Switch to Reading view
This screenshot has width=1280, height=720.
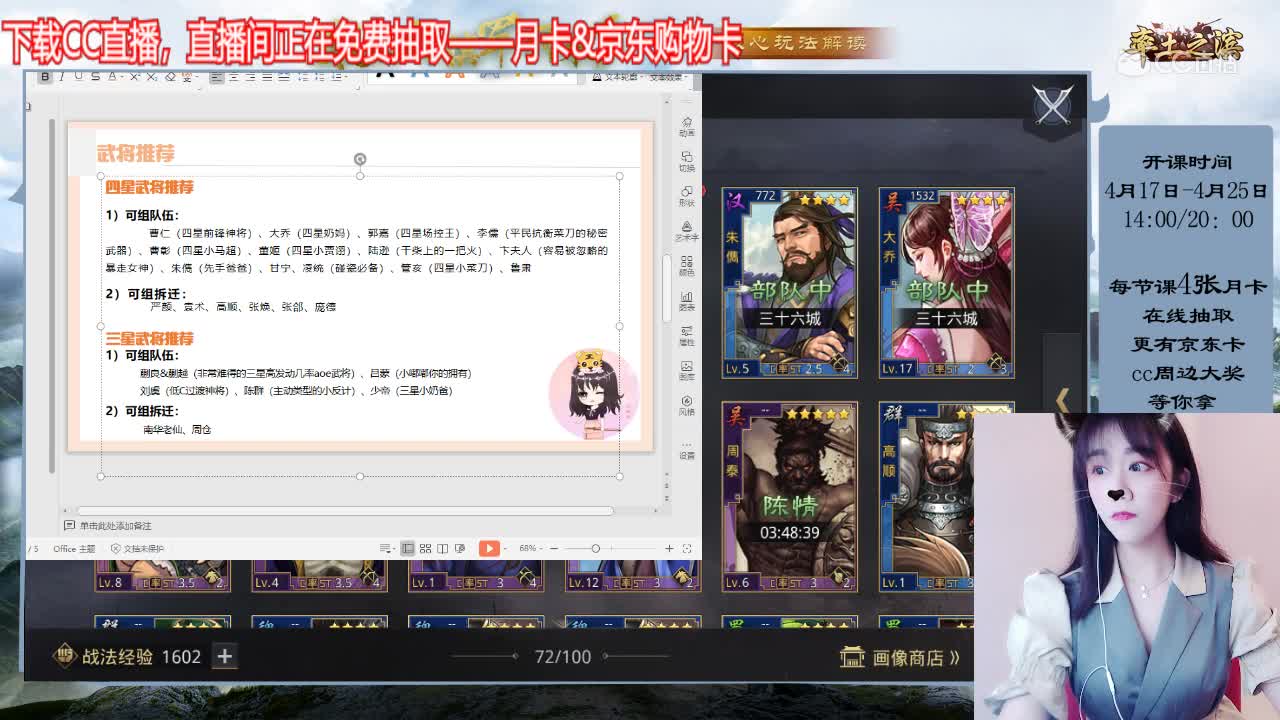tap(442, 548)
